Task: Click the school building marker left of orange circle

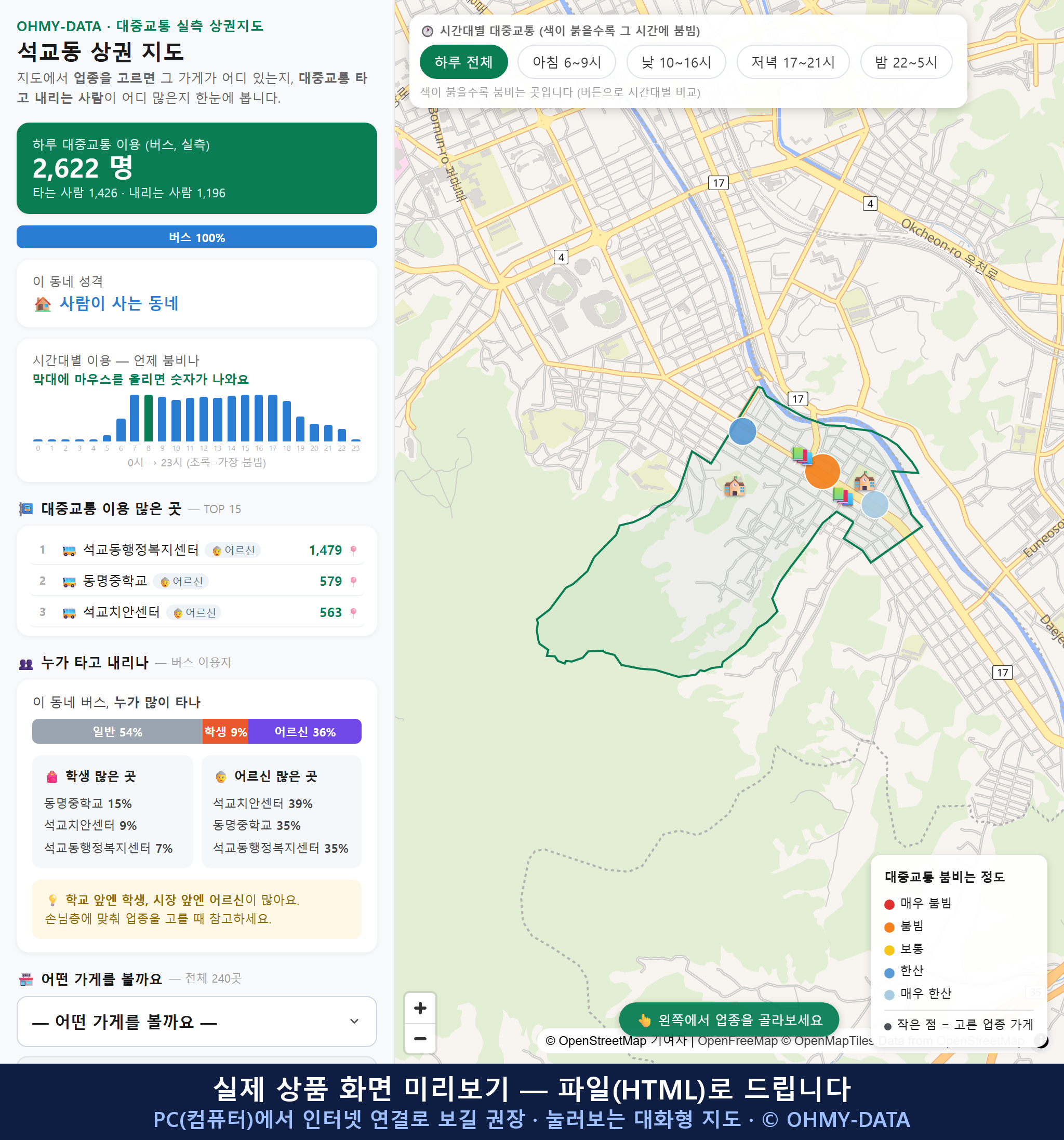Action: 734,486
